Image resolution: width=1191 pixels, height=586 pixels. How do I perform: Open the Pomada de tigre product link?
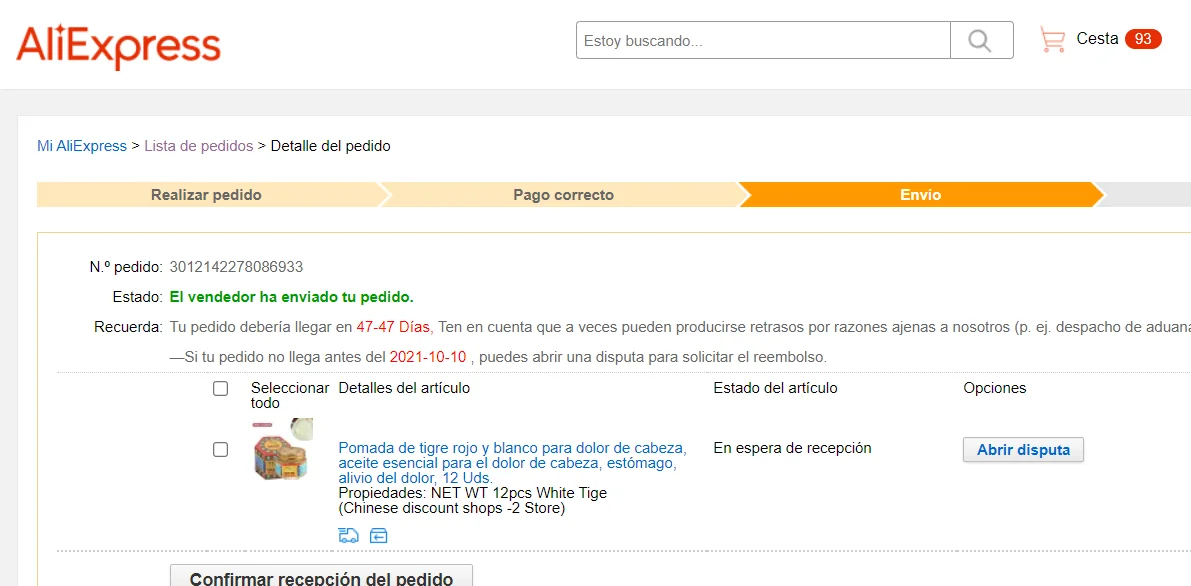pyautogui.click(x=512, y=462)
